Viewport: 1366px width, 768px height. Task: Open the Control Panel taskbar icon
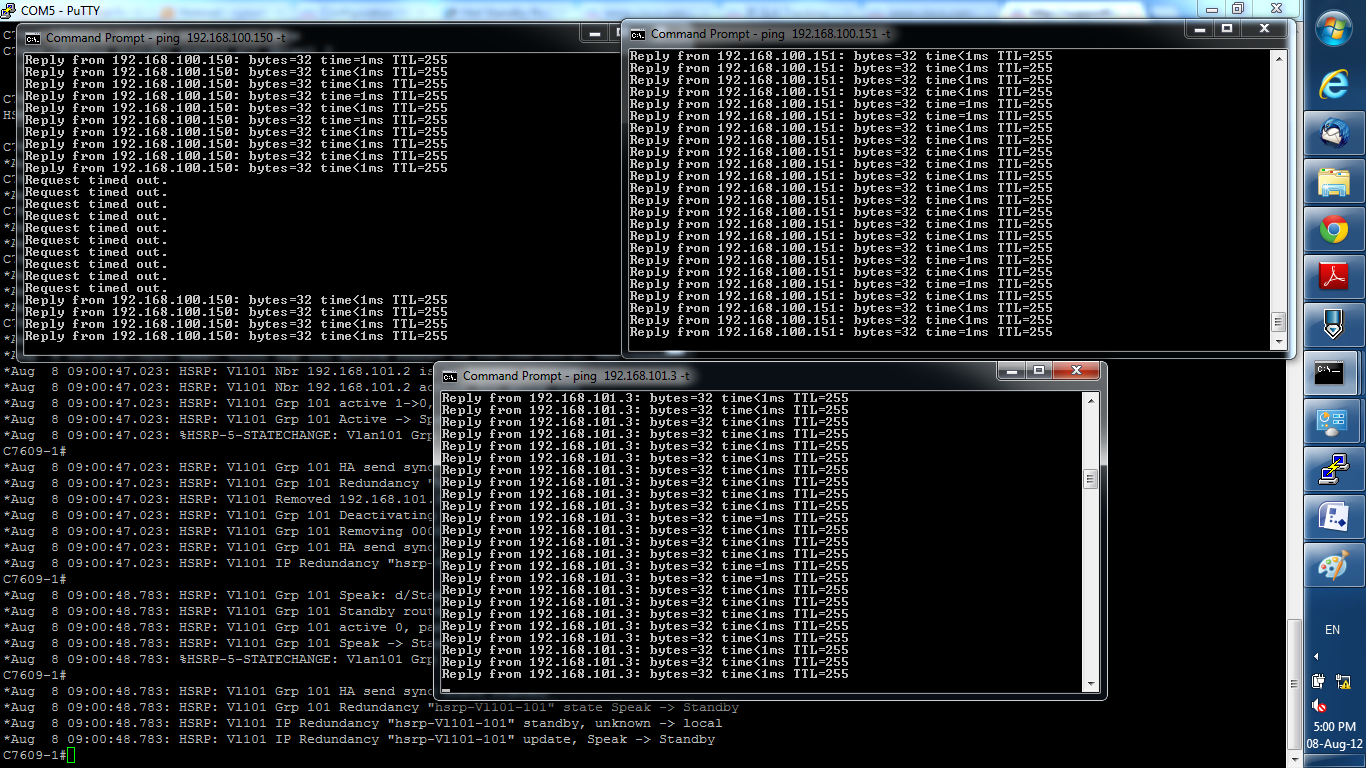(x=1334, y=421)
